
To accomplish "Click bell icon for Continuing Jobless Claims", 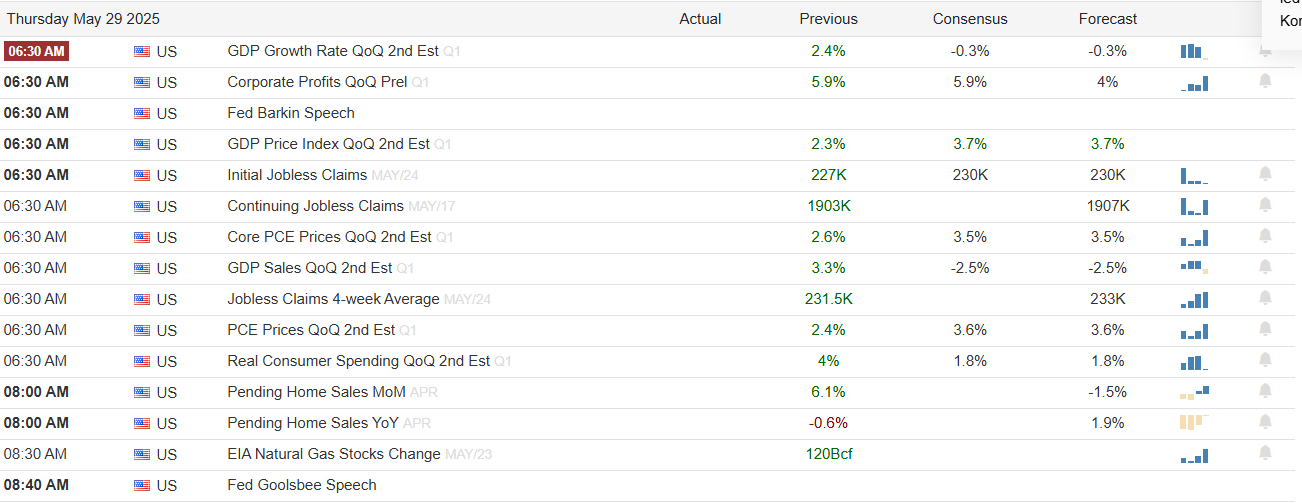I will [1265, 205].
